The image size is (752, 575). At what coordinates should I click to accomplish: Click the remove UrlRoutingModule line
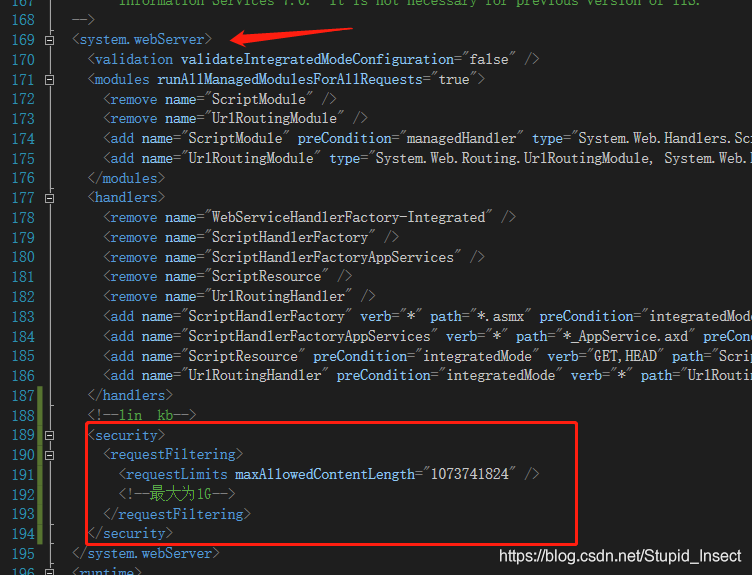[x=235, y=118]
